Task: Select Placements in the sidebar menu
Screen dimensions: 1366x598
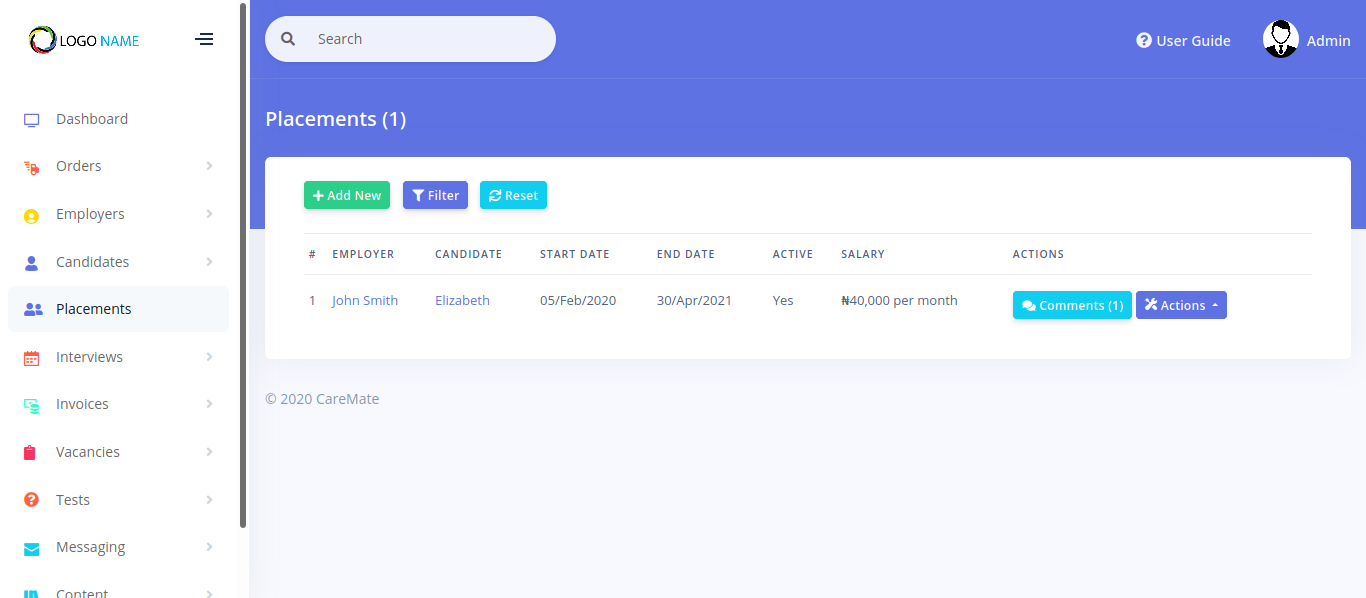Action: 93,309
